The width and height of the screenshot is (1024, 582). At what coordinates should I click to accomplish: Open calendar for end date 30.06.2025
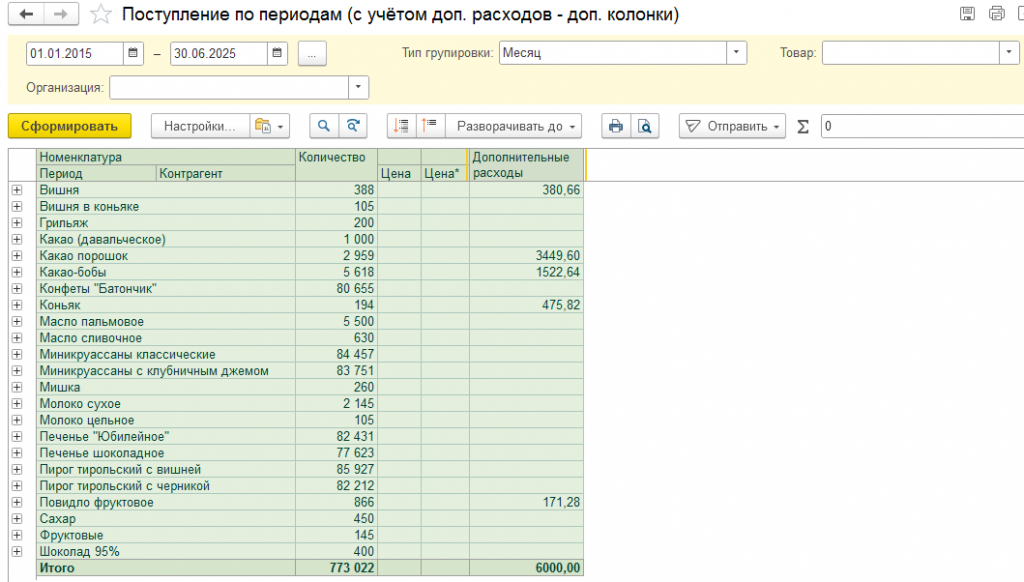(x=277, y=53)
